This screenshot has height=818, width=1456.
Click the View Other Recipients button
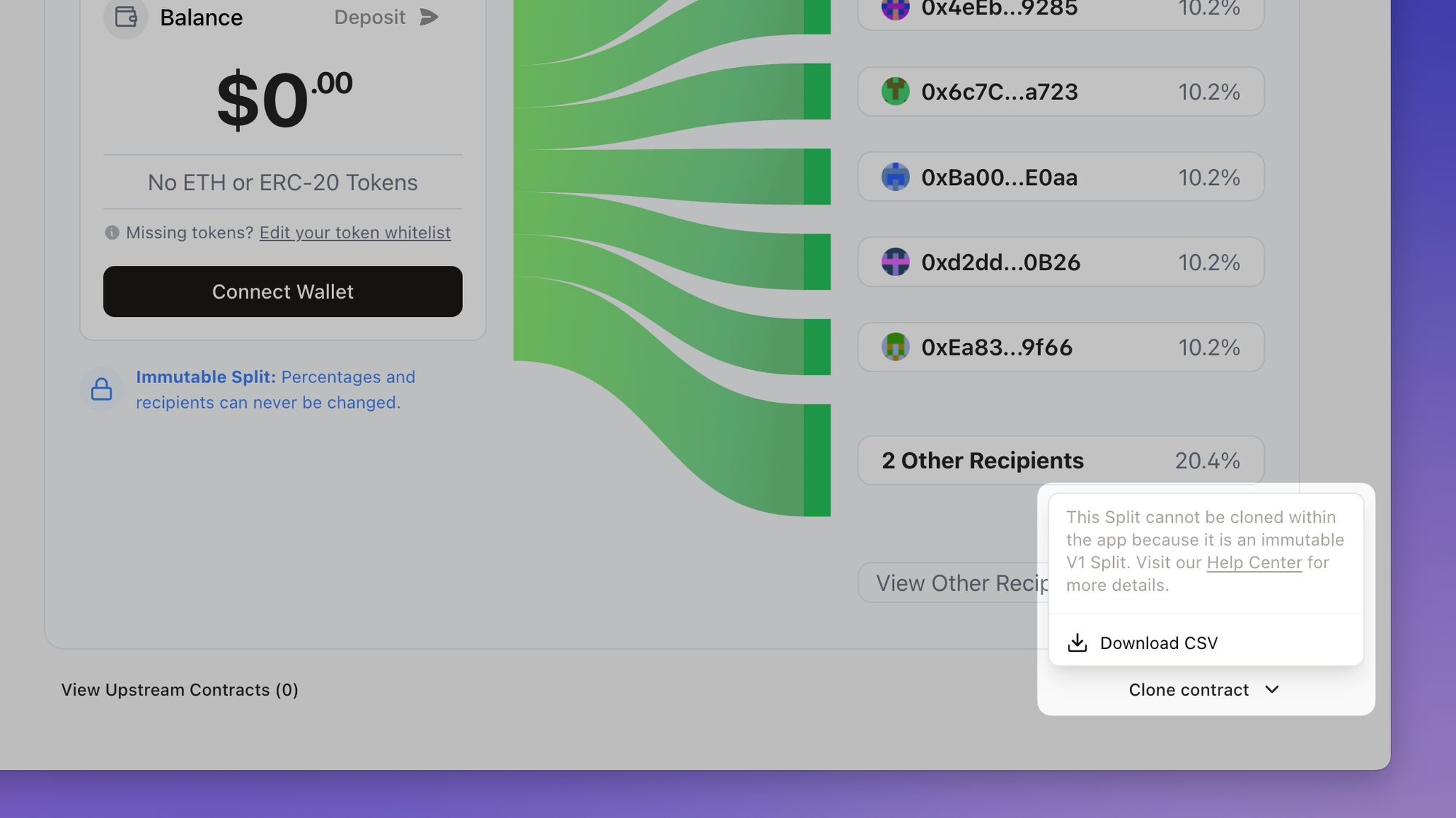[954, 583]
